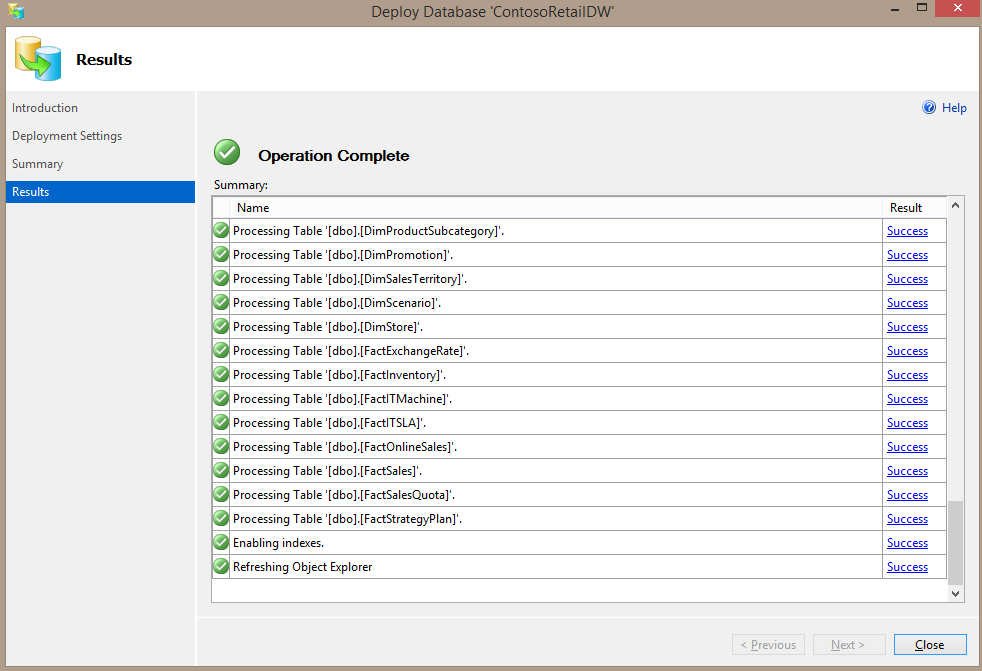Open Success link for DimStore

[x=907, y=327]
